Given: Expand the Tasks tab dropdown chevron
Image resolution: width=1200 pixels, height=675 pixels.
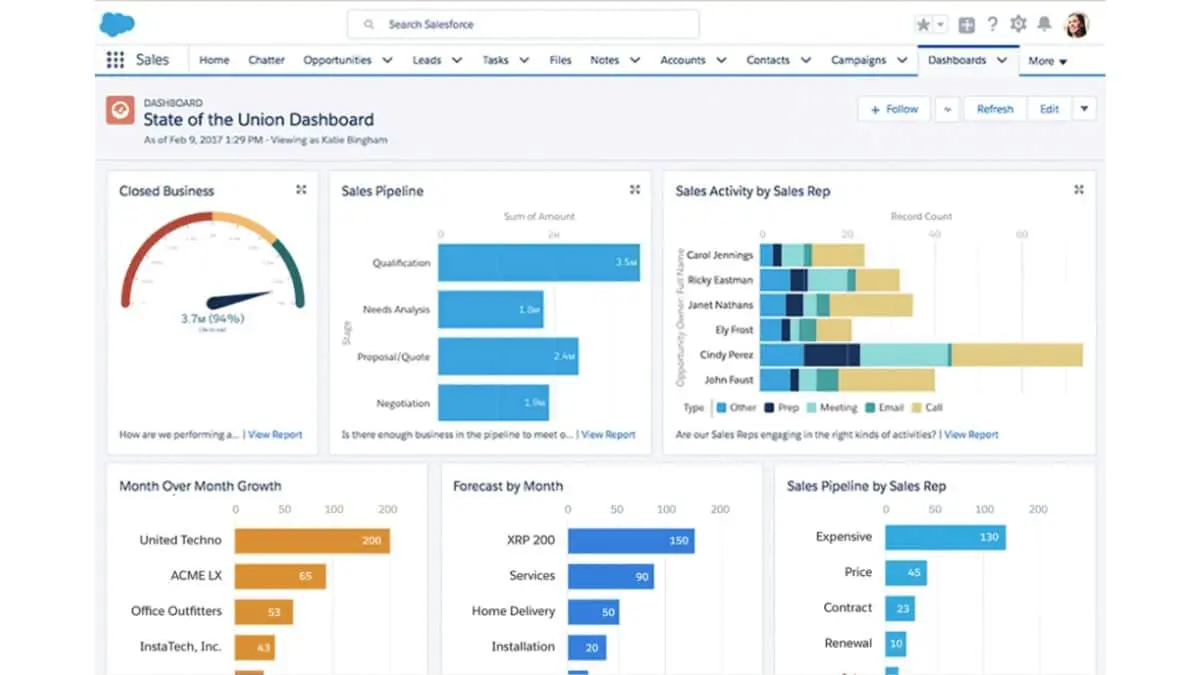Looking at the screenshot, I should click(x=524, y=60).
